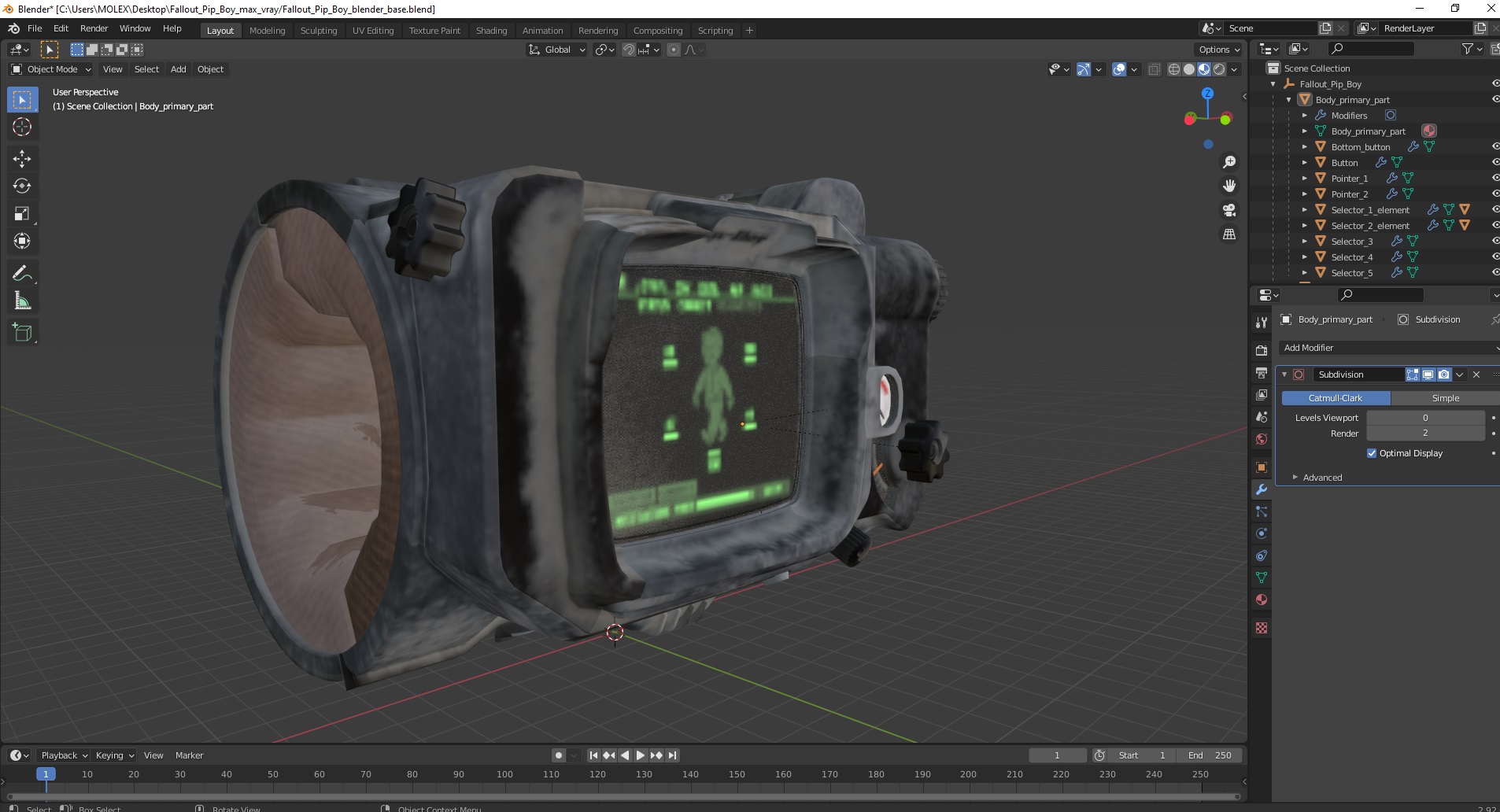Viewport: 1500px width, 812px height.
Task: Toggle viewport gizmos display
Action: (x=1084, y=69)
